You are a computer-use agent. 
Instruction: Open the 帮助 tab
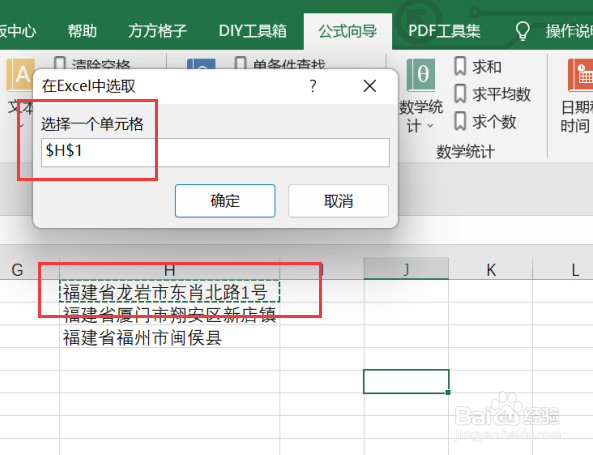[82, 31]
